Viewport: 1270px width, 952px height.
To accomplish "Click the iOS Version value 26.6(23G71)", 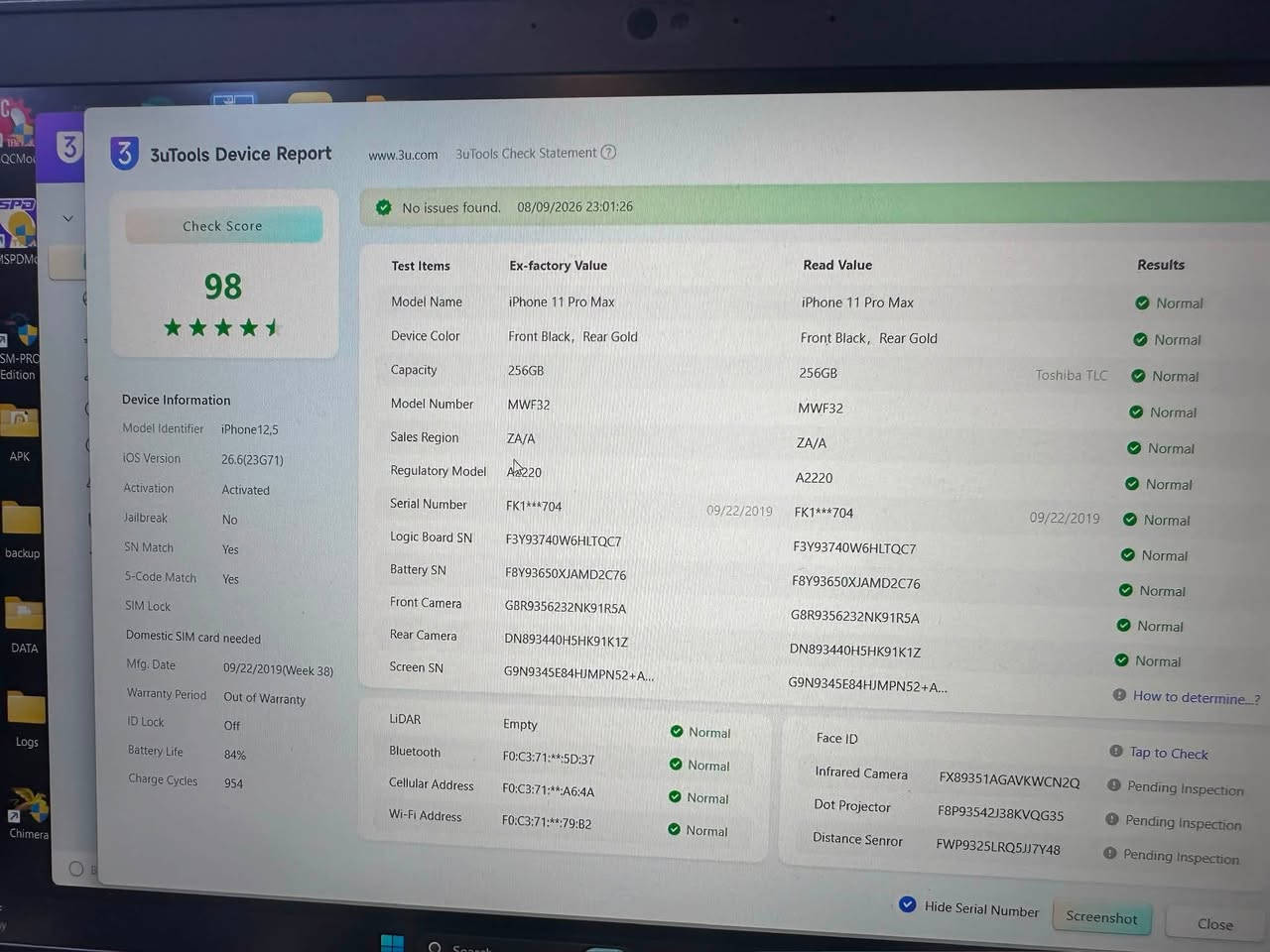I will coord(252,460).
